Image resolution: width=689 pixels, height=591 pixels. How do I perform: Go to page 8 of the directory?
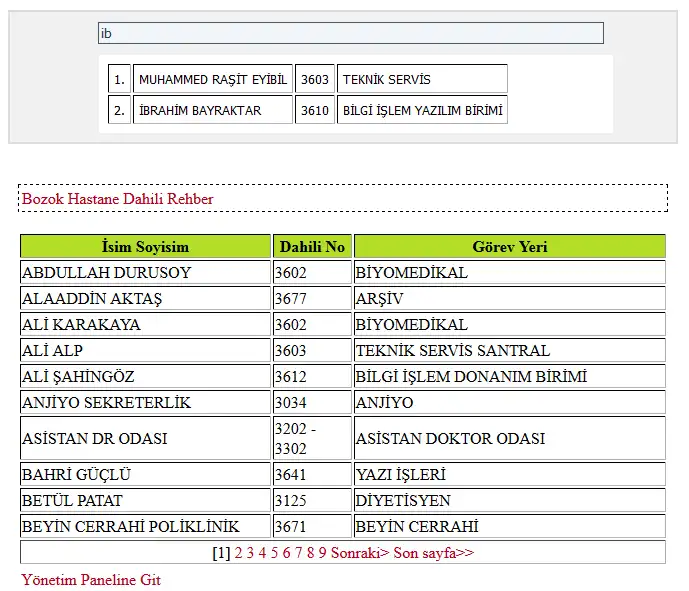(310, 552)
